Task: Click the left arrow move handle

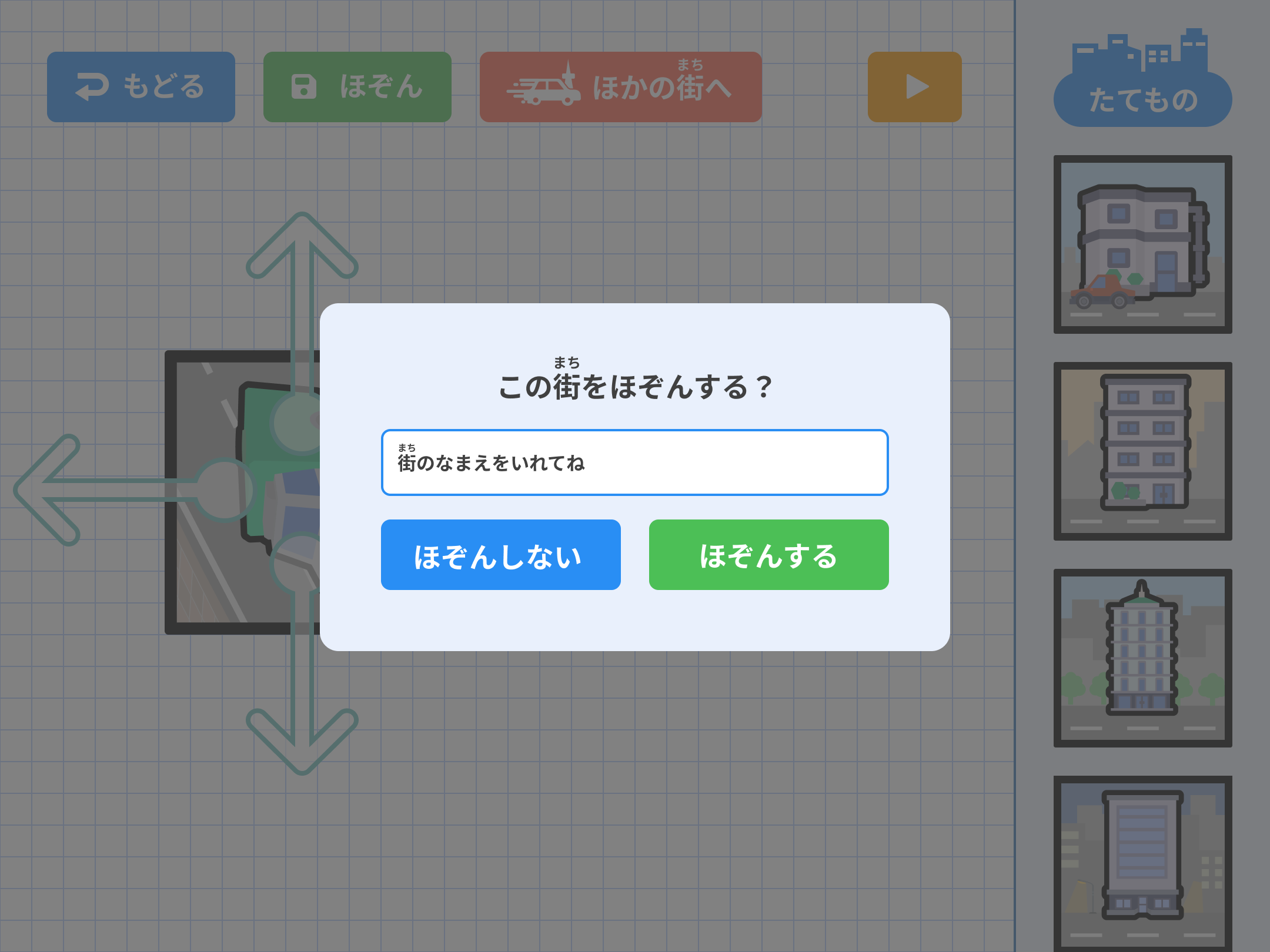Action: [x=47, y=490]
